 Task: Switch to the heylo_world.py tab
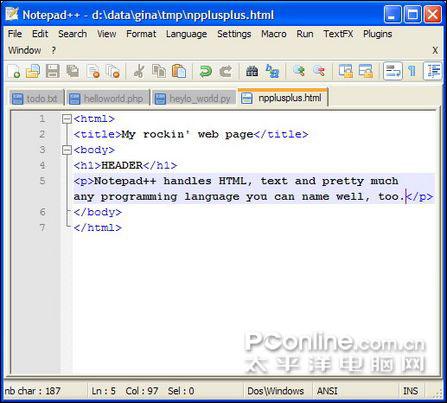pyautogui.click(x=194, y=99)
